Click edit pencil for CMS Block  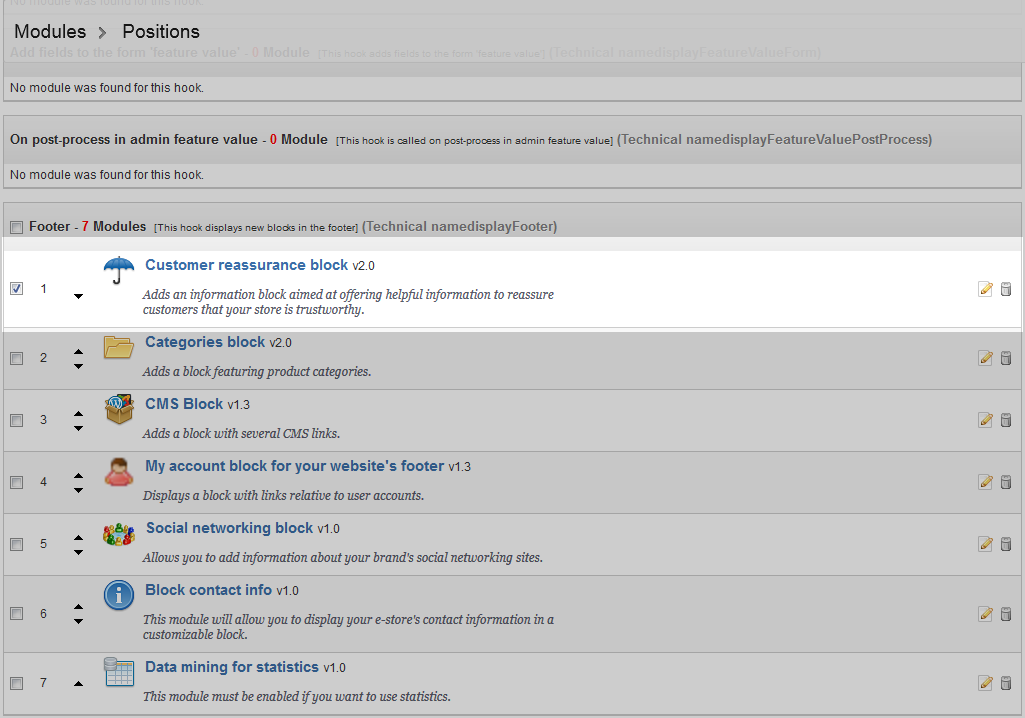985,420
